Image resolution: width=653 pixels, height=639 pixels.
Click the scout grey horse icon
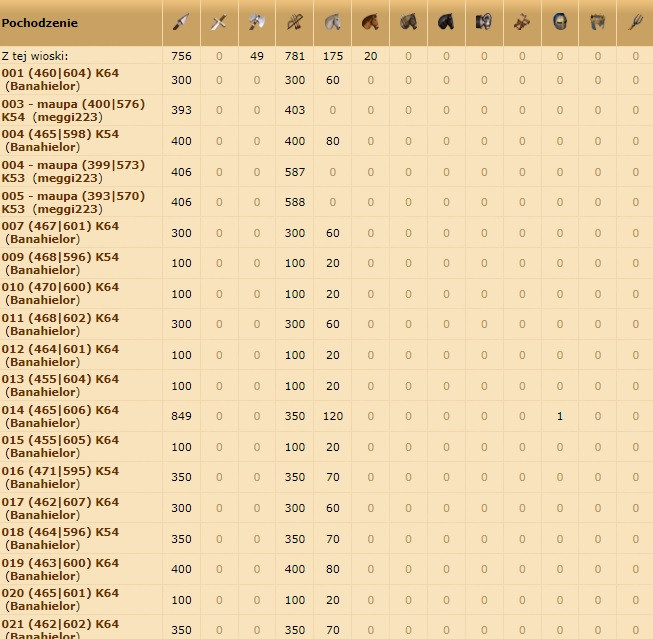(x=332, y=22)
